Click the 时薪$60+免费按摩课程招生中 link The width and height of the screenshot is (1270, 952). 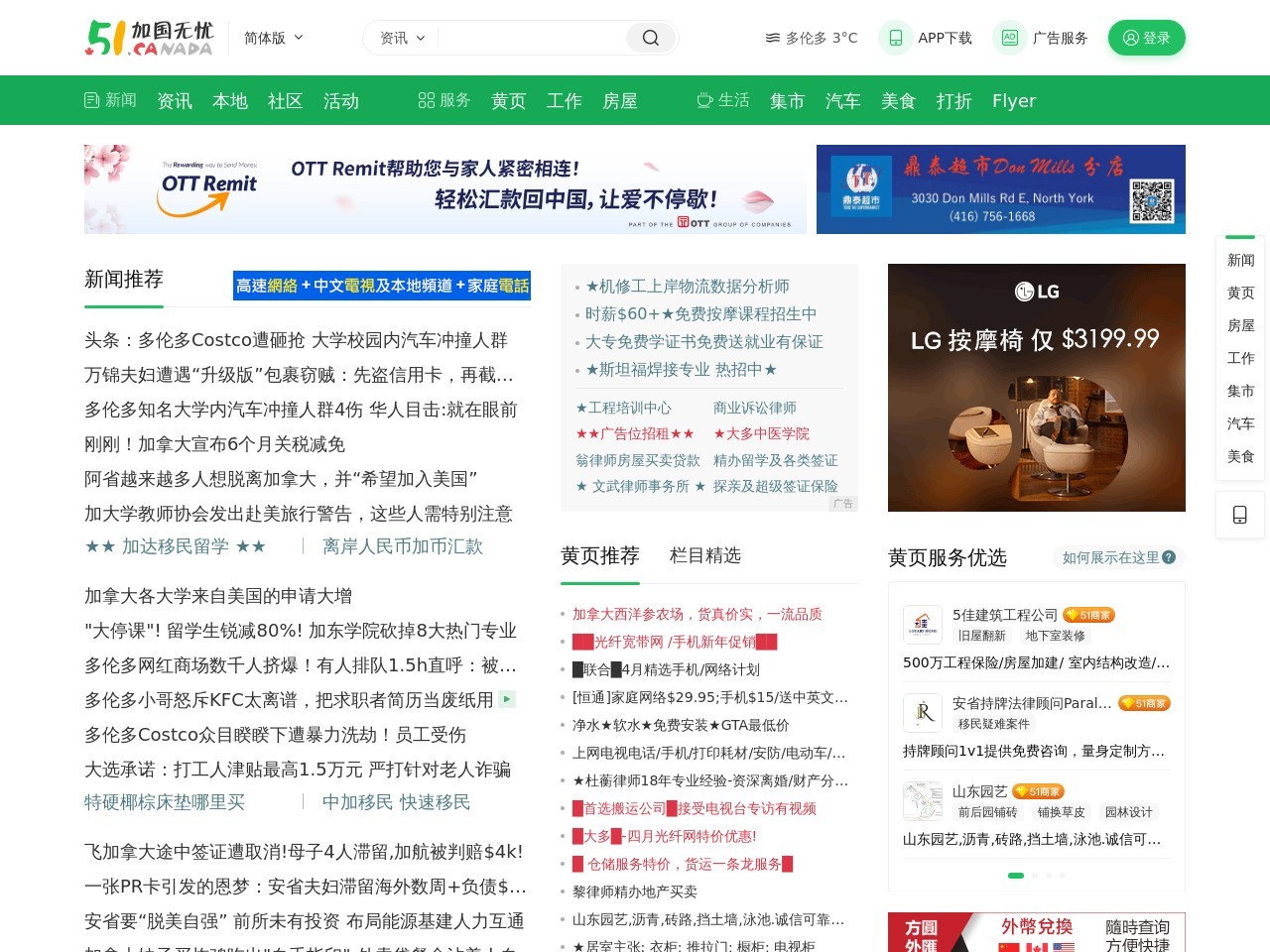point(700,313)
